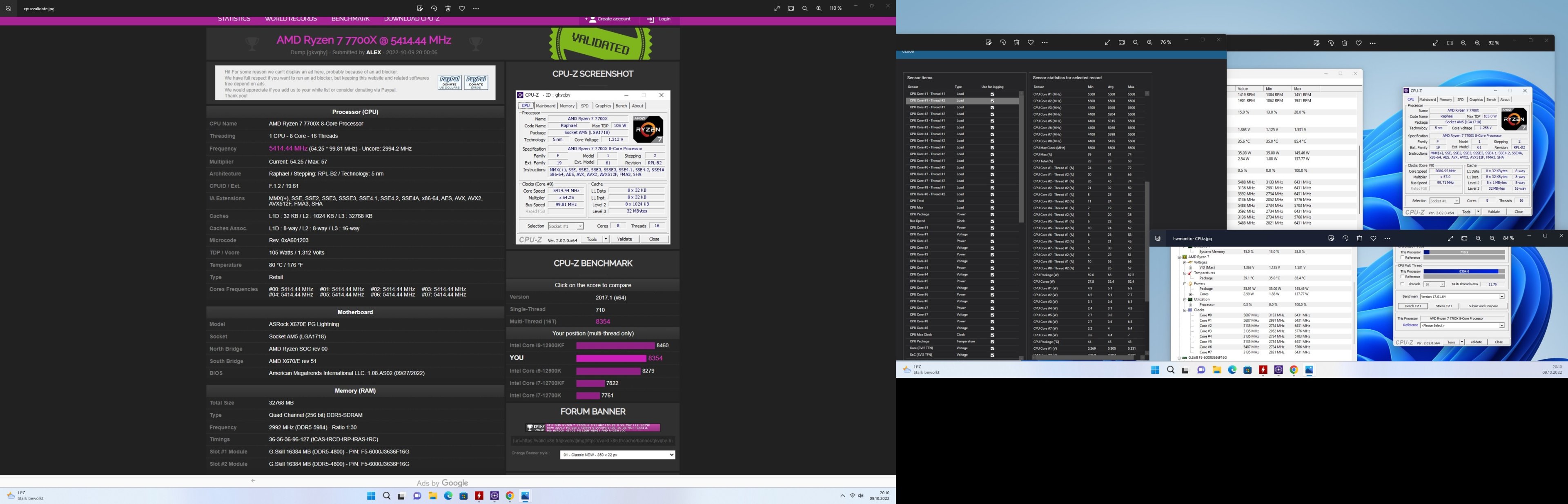1568x504 pixels.
Task: Zoom in on the cpuzvalidate.jpg viewer
Action: pos(819,9)
